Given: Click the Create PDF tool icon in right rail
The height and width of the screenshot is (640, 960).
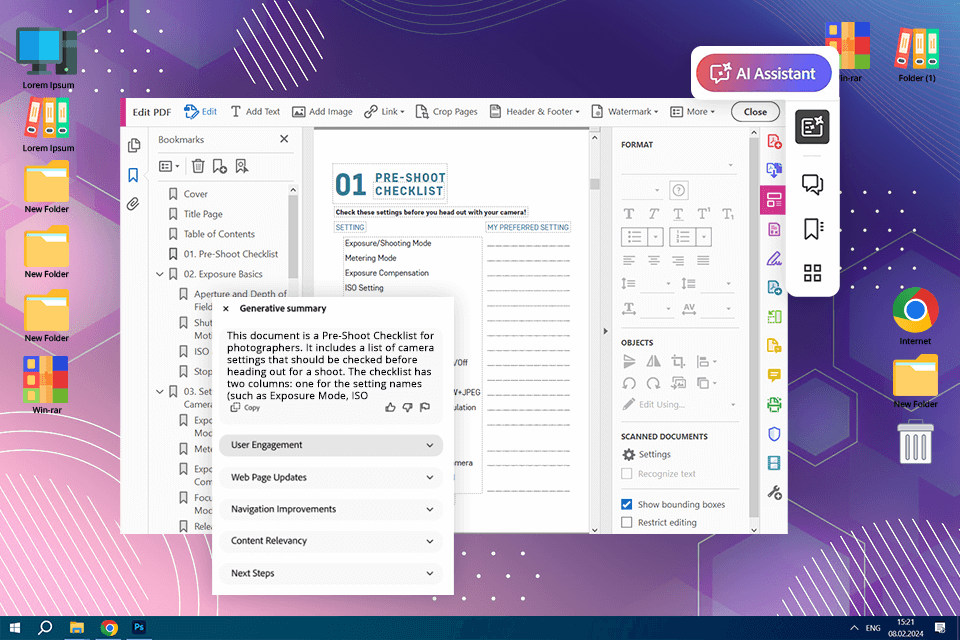Looking at the screenshot, I should point(774,142).
